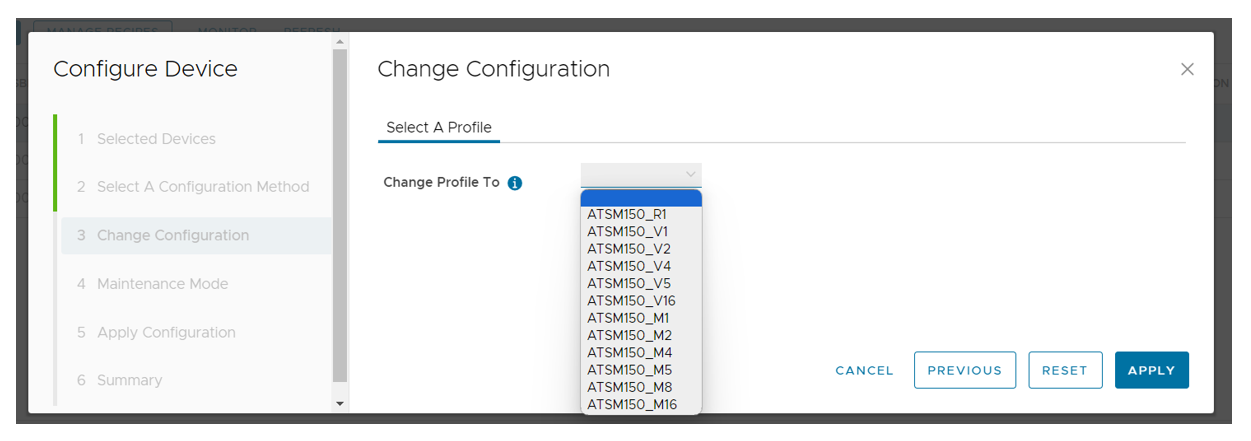Image resolution: width=1251 pixels, height=441 pixels.
Task: Select the ATSM150_R1 profile option
Action: point(627,214)
